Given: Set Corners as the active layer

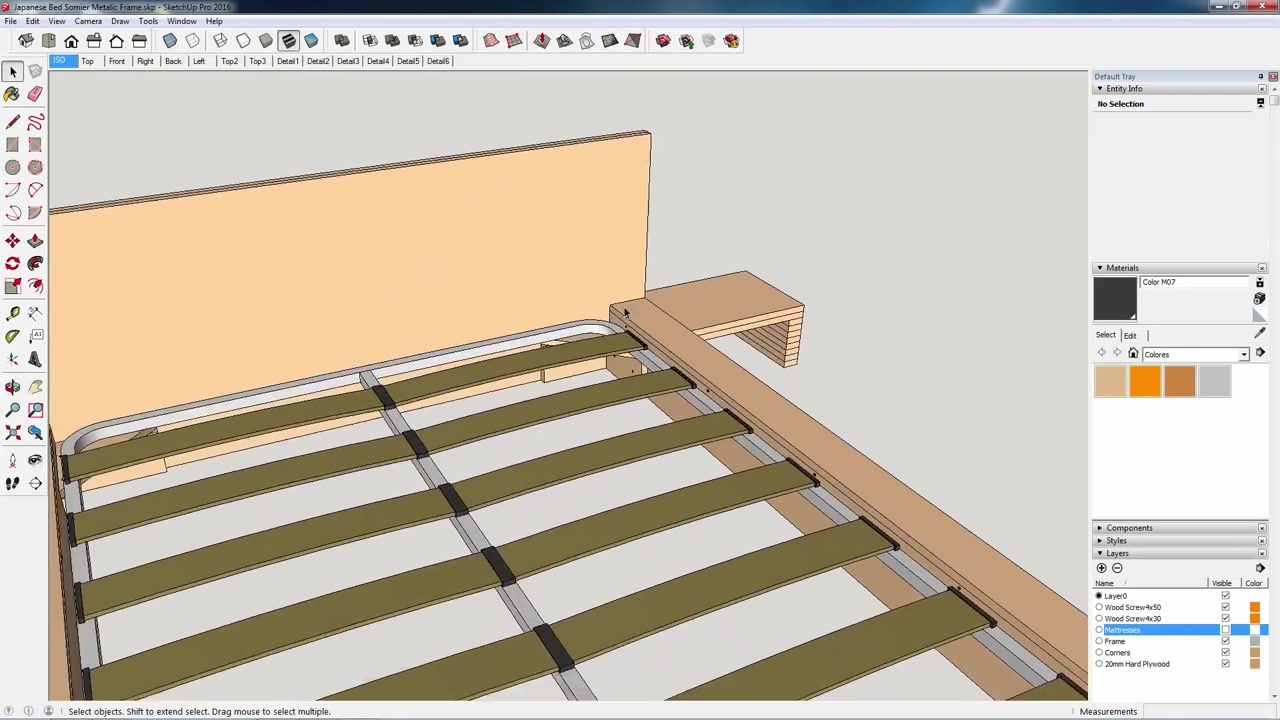Looking at the screenshot, I should 1099,653.
